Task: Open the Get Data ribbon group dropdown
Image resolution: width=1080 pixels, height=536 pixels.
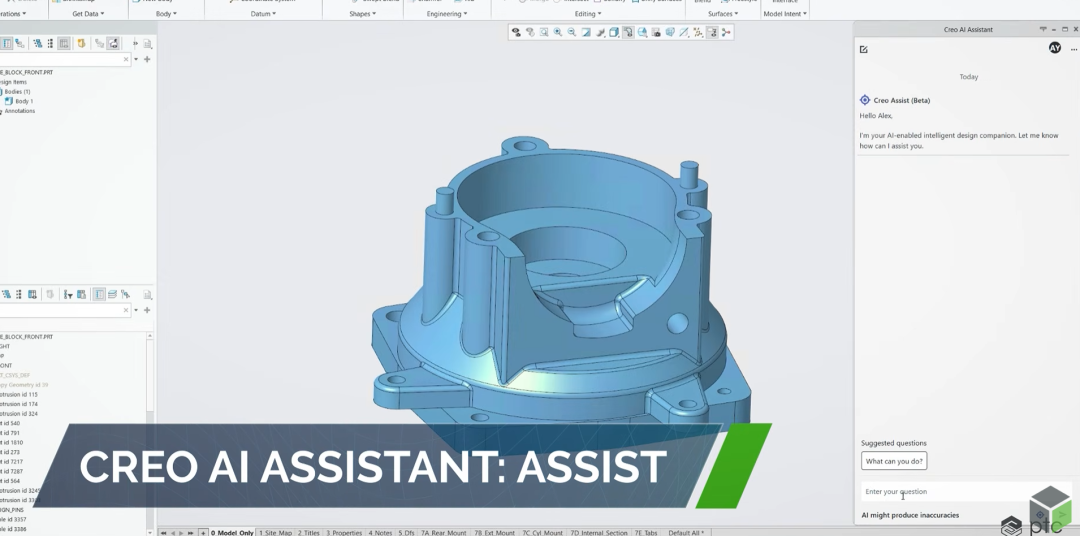Action: click(88, 14)
